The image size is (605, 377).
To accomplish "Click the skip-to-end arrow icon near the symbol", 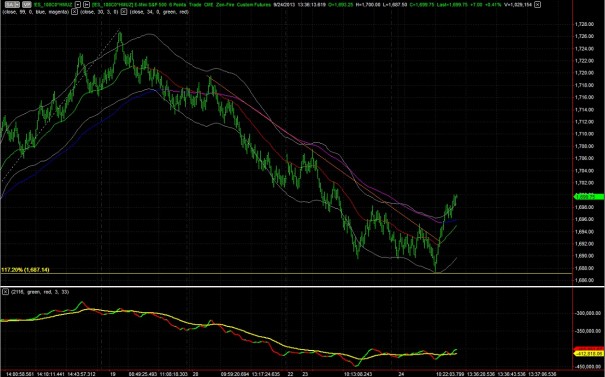I will (x=87, y=5).
